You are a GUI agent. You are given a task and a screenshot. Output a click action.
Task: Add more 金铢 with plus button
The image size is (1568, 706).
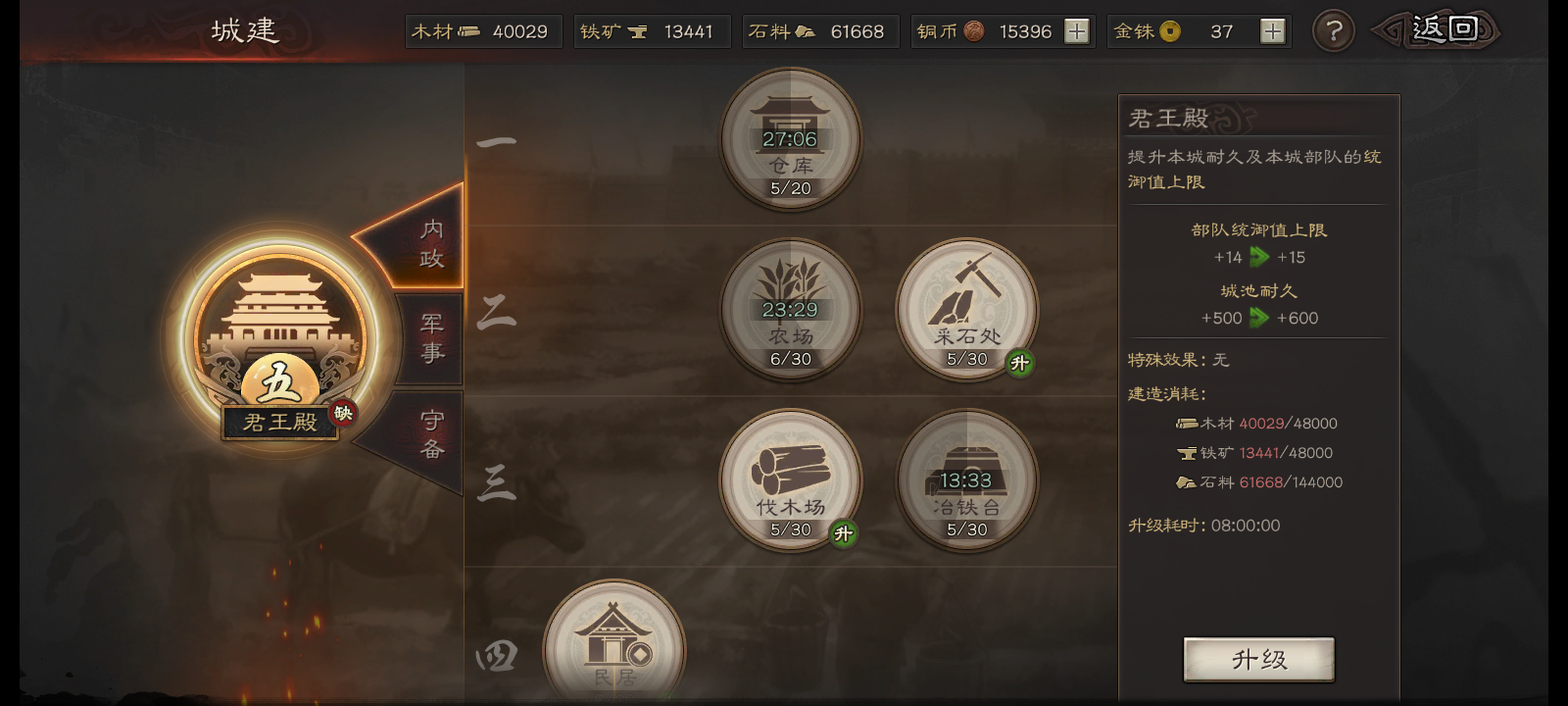(1273, 31)
